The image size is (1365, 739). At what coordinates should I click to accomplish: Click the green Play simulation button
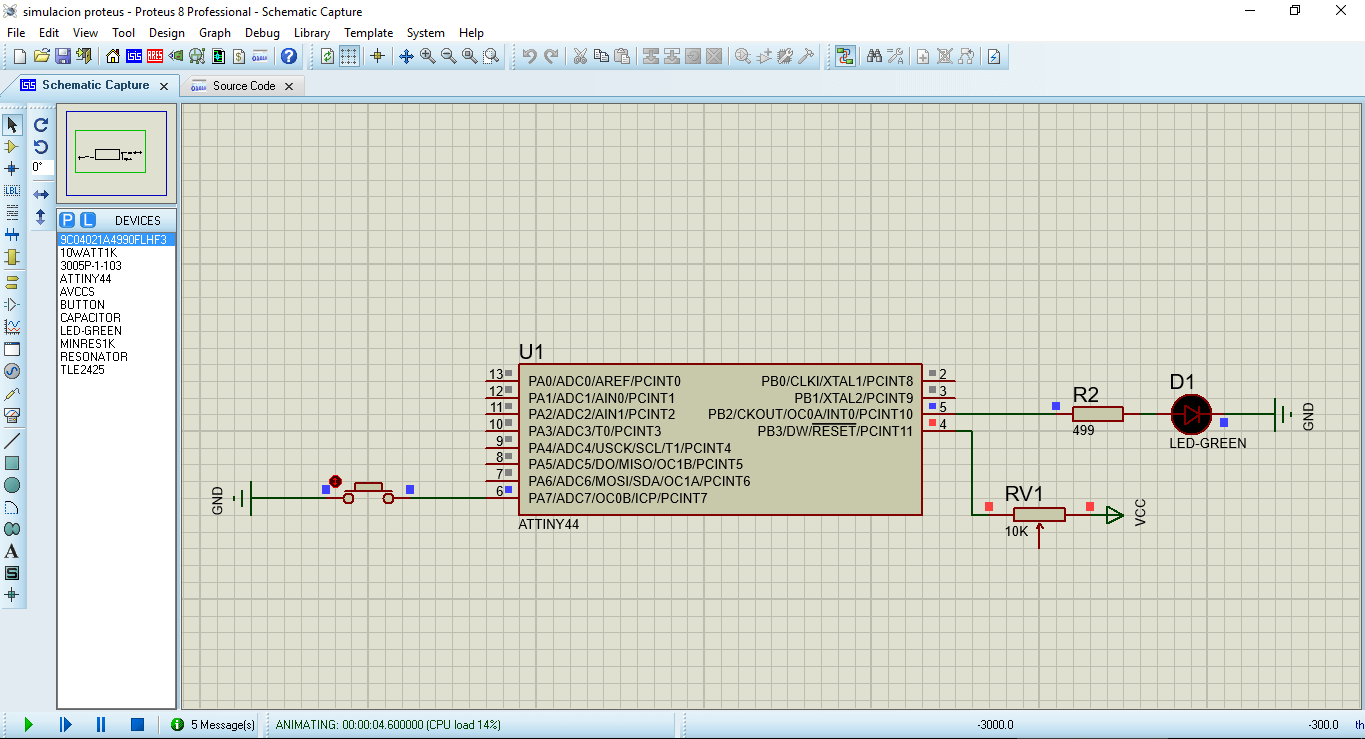(x=28, y=724)
